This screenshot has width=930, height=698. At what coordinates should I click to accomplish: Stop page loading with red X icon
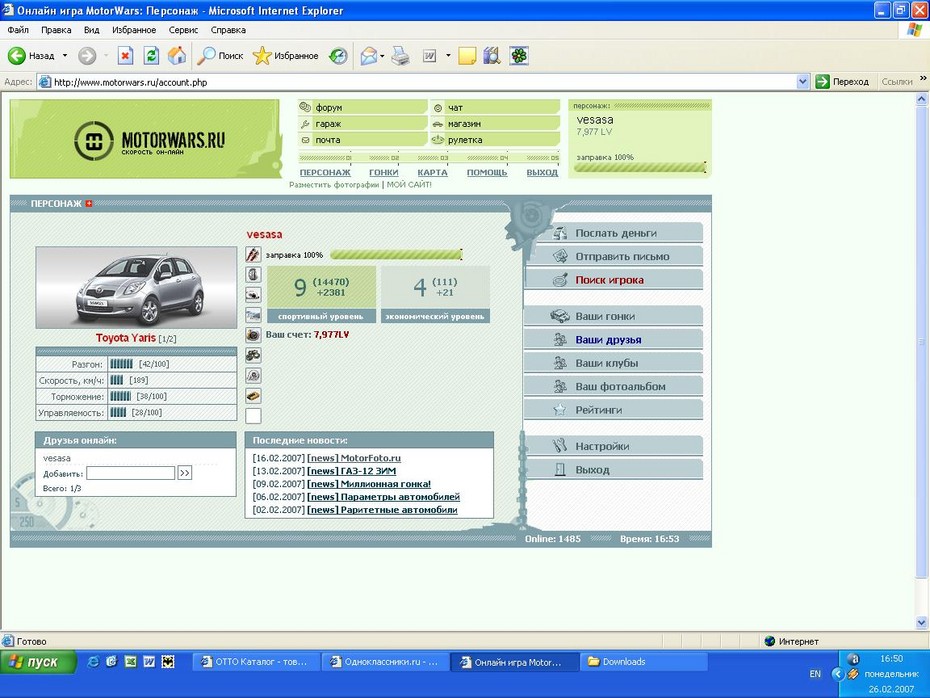coord(125,56)
